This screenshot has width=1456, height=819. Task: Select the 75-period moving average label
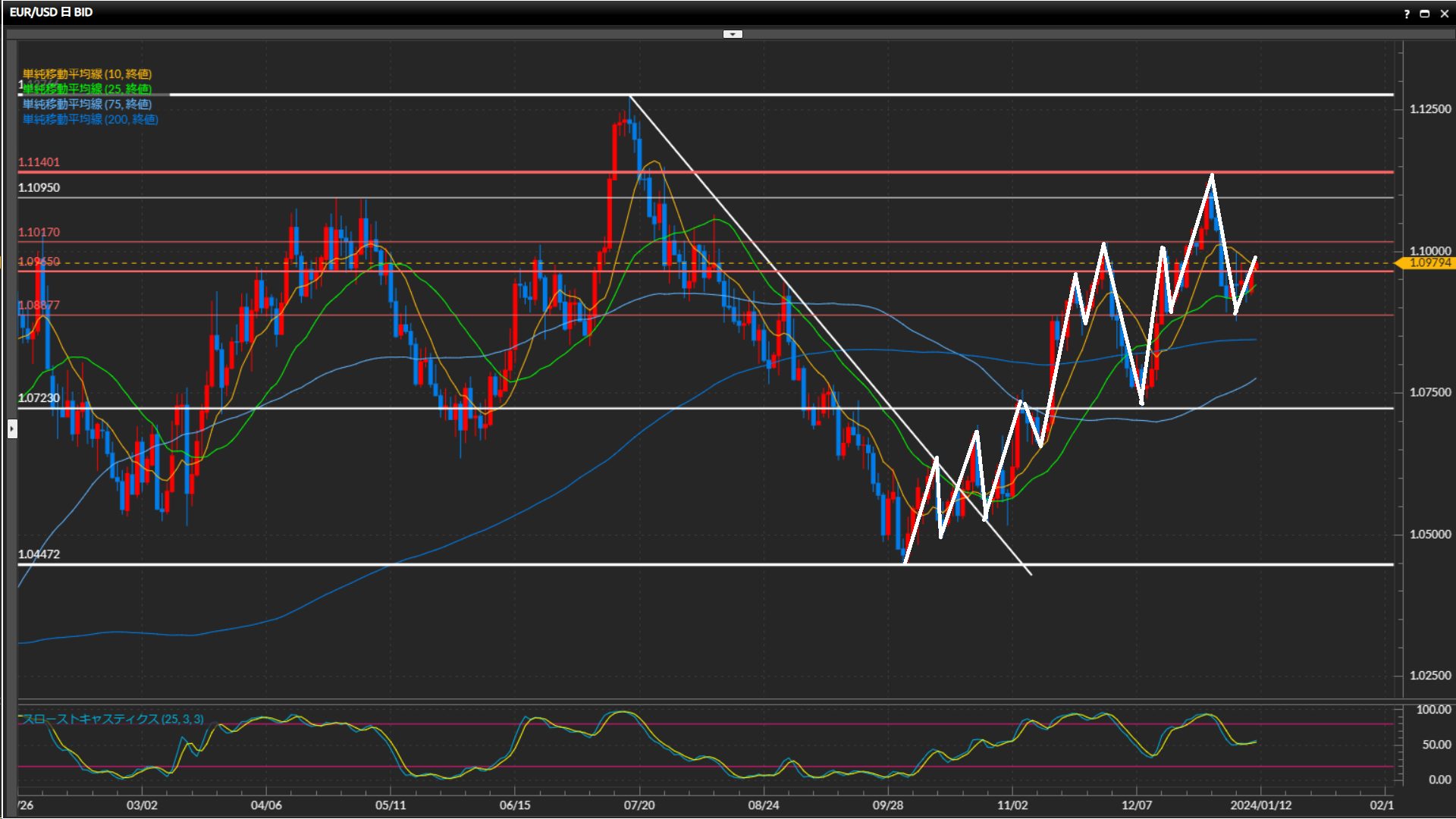click(x=87, y=104)
